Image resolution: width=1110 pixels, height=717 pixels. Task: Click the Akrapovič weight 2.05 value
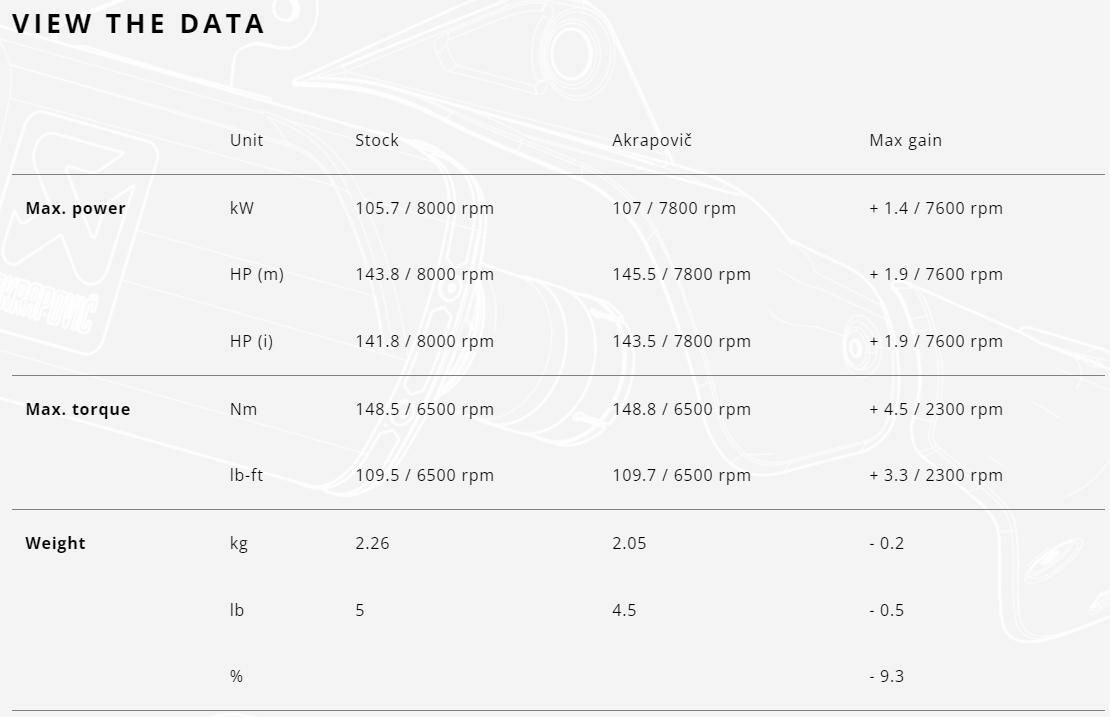(629, 543)
